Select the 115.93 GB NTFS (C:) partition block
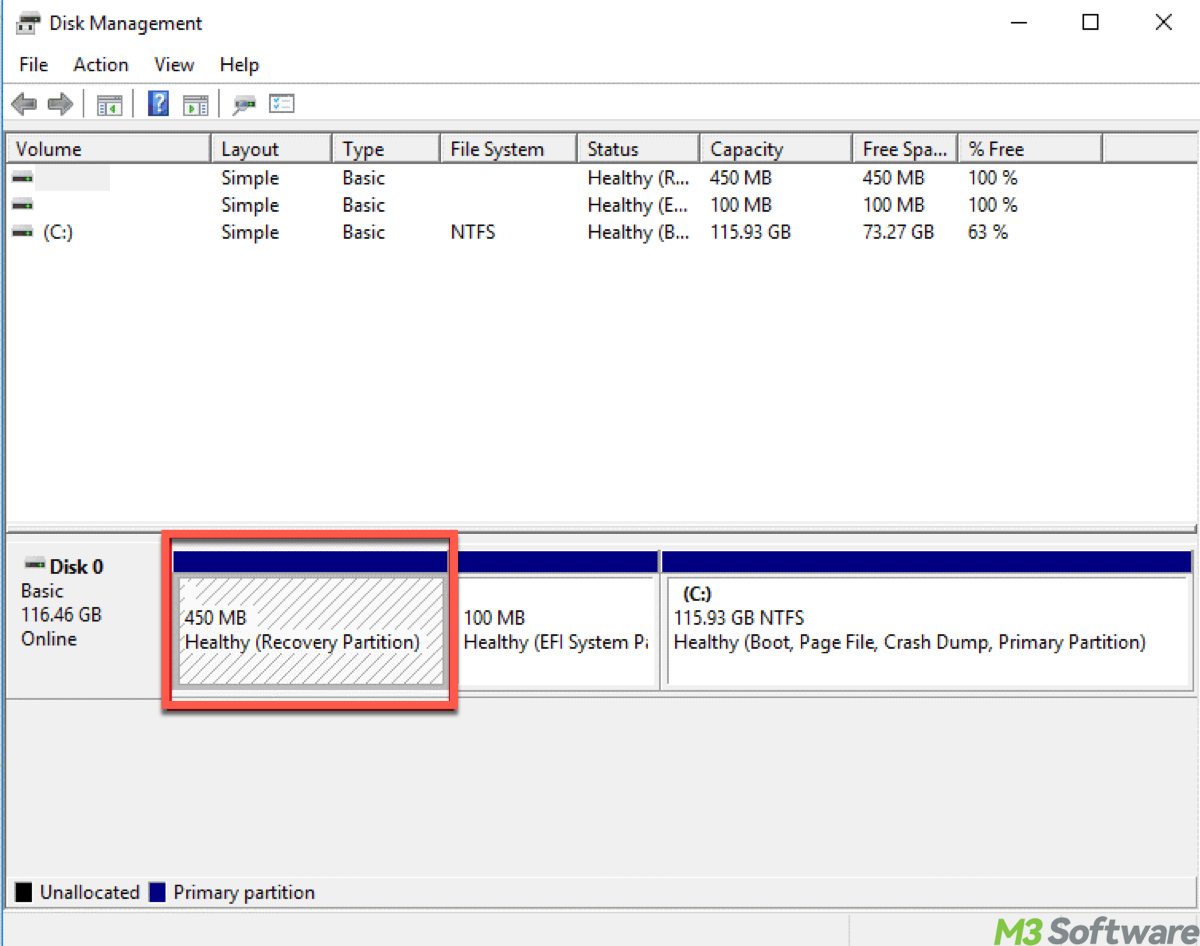The height and width of the screenshot is (946, 1200). tap(926, 630)
